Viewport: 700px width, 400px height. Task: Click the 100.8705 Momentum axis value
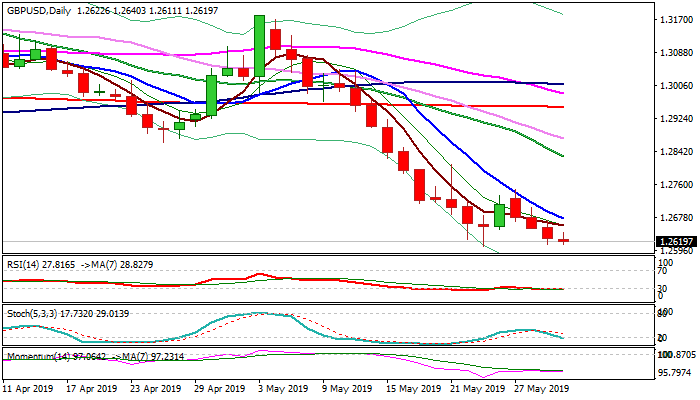pos(677,355)
